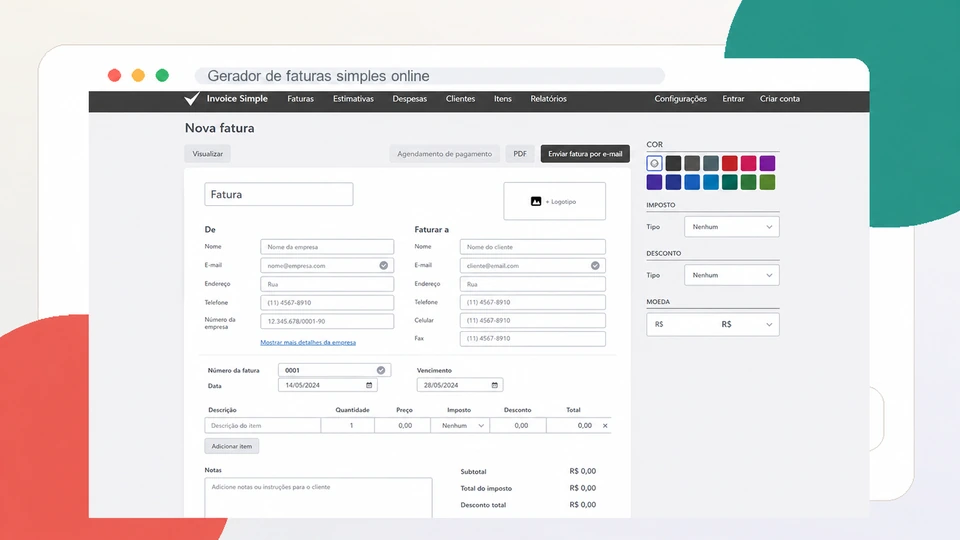Click the Nome da empresa field

pos(327,247)
